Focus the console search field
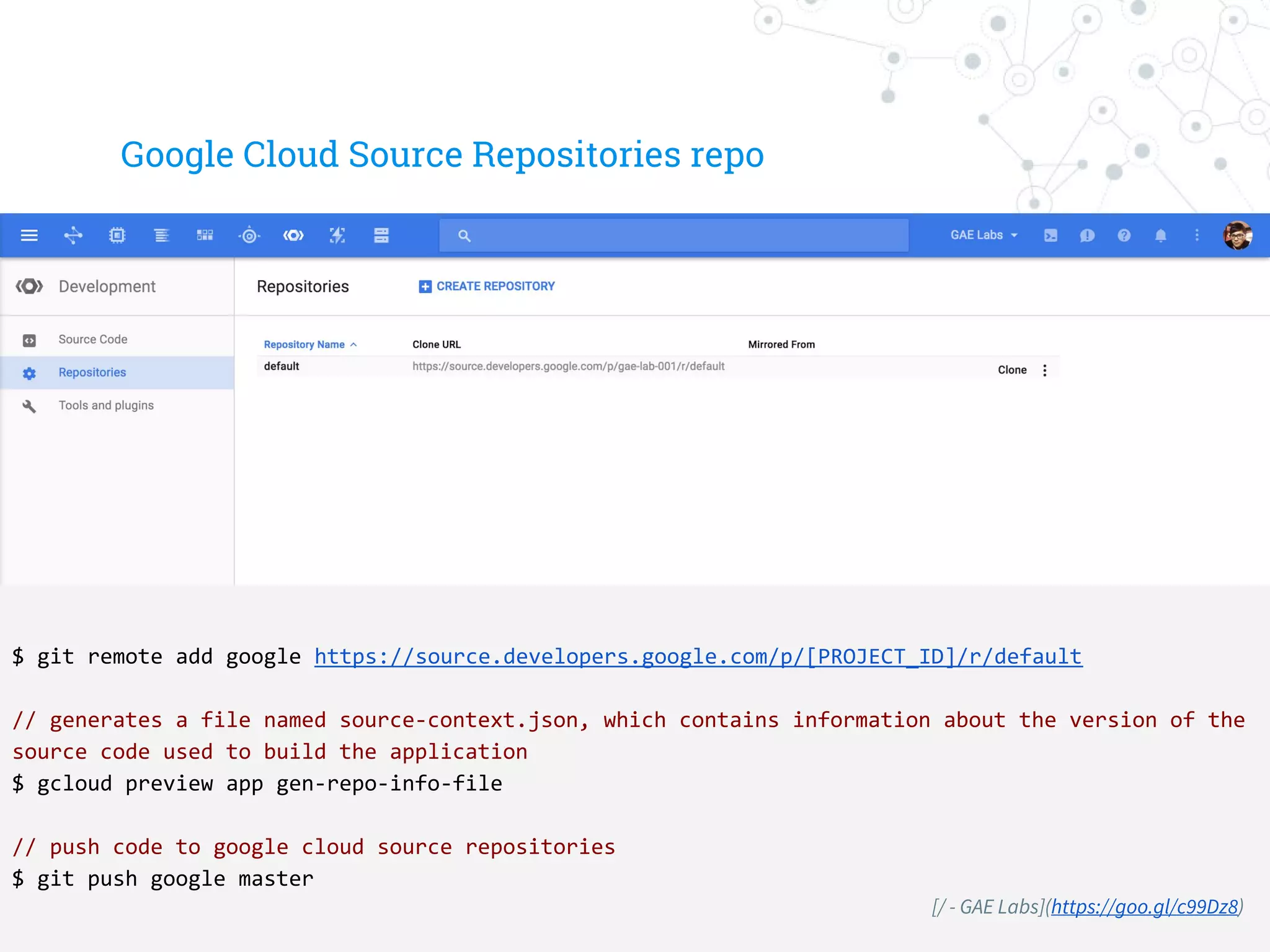This screenshot has height=952, width=1270. click(674, 236)
